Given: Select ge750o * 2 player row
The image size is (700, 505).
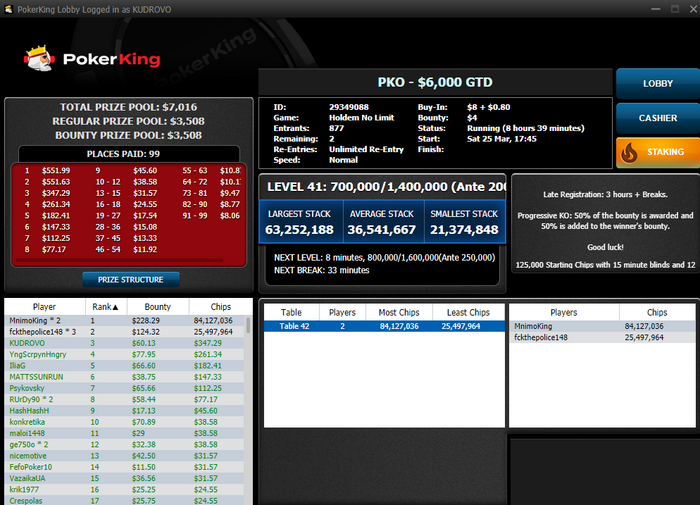Looking at the screenshot, I should [124, 445].
